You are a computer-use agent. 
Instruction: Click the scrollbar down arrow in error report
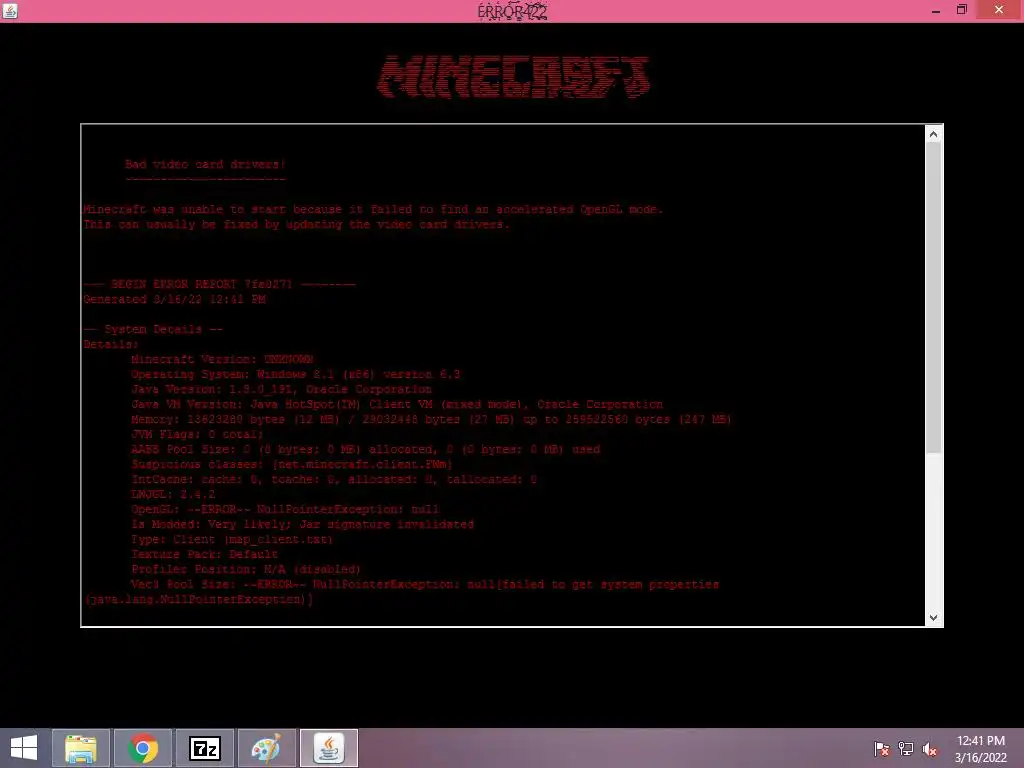point(933,617)
